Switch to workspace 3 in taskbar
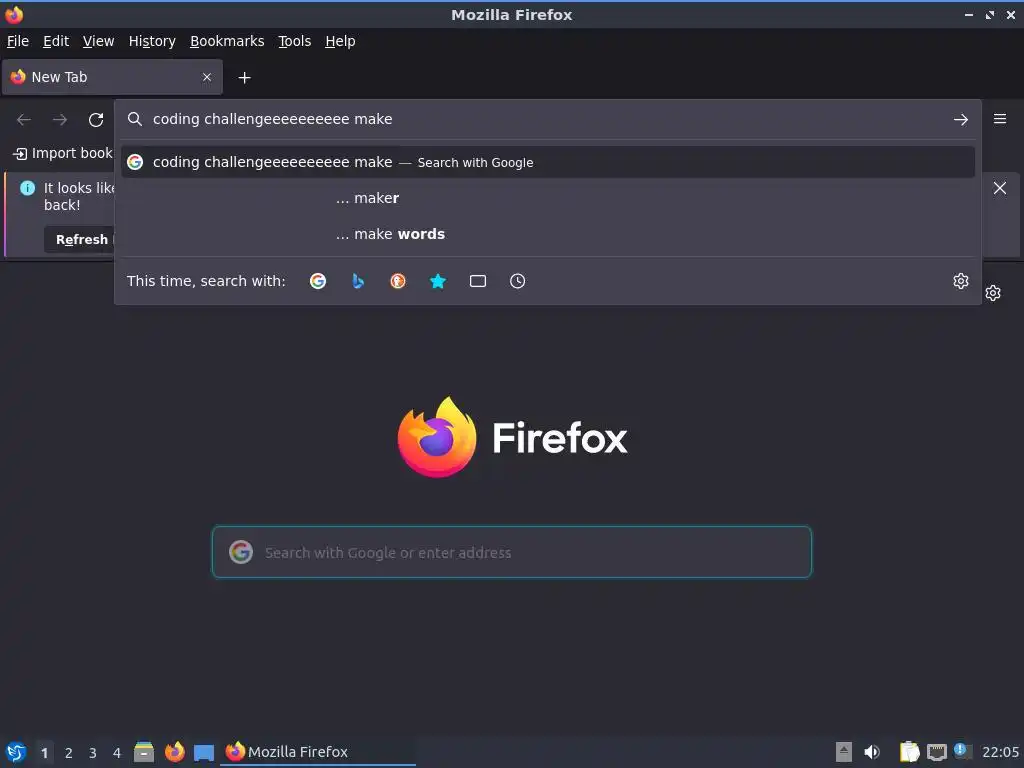Viewport: 1024px width, 768px height. click(x=93, y=753)
